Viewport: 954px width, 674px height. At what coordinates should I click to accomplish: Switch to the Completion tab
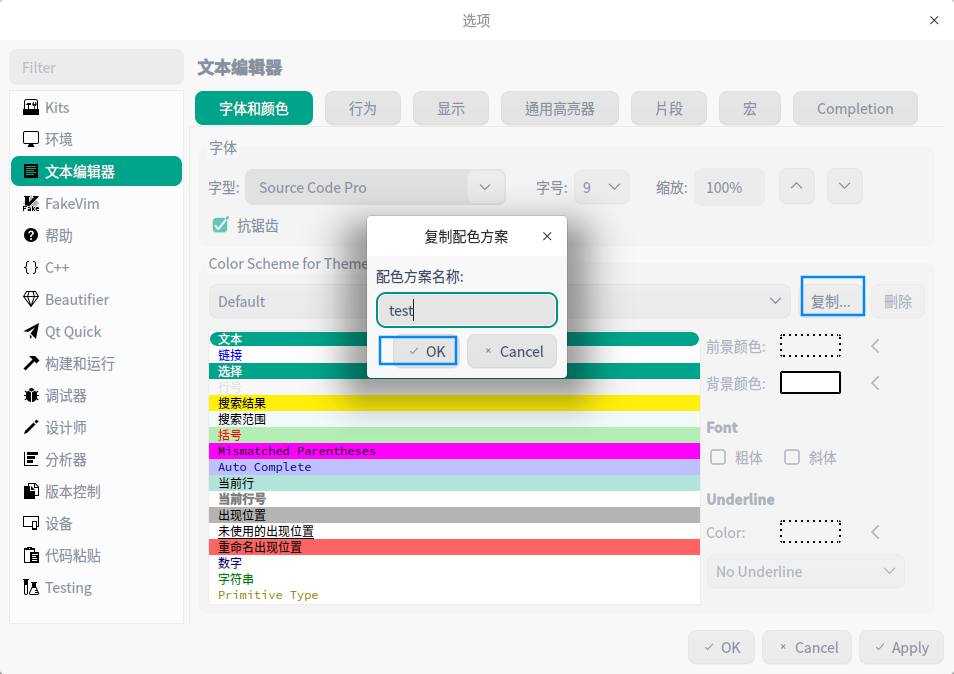pyautogui.click(x=854, y=108)
